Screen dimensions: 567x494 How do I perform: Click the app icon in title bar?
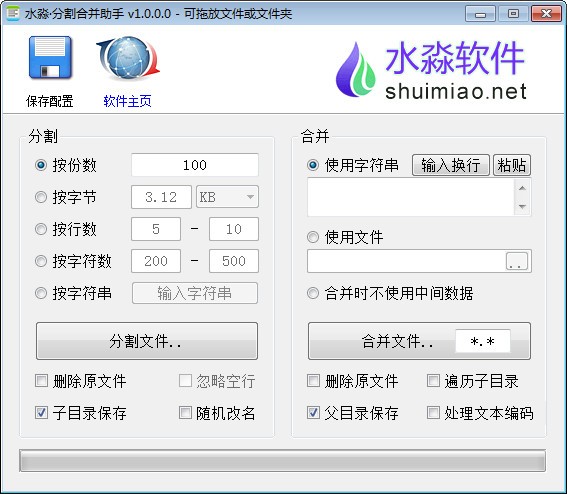(13, 14)
